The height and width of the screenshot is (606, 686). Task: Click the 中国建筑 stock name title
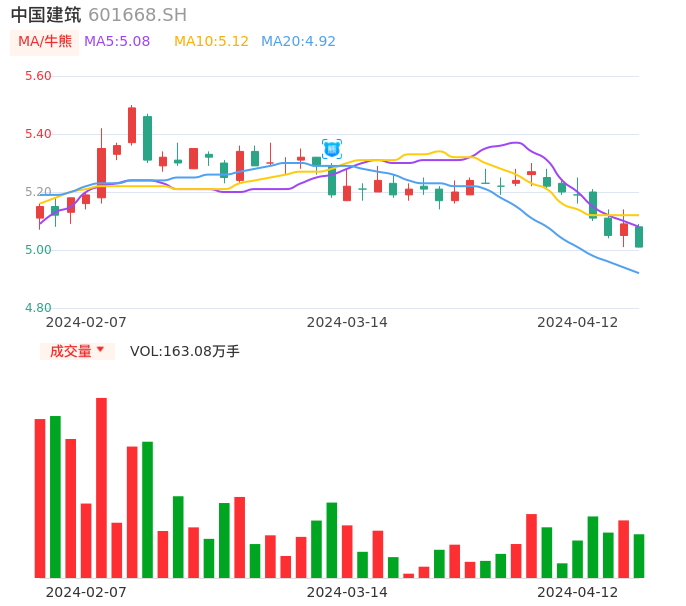point(46,15)
